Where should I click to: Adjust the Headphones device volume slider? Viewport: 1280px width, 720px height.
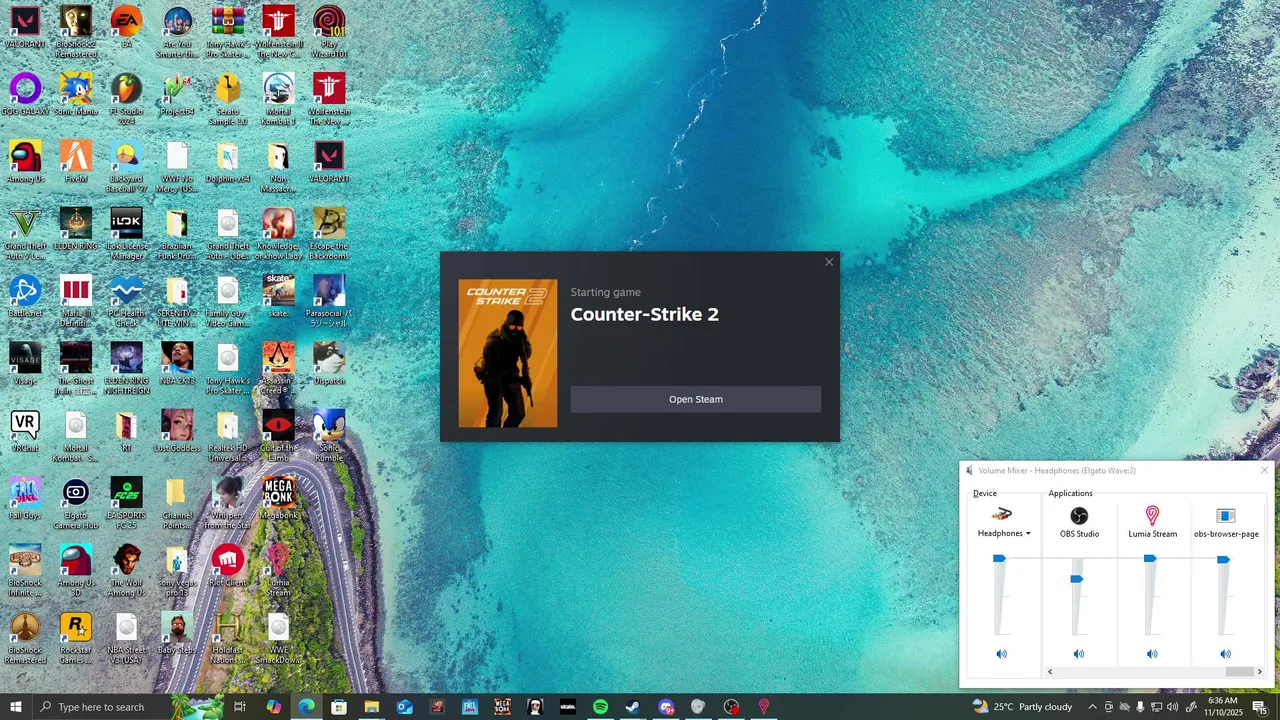tap(999, 559)
